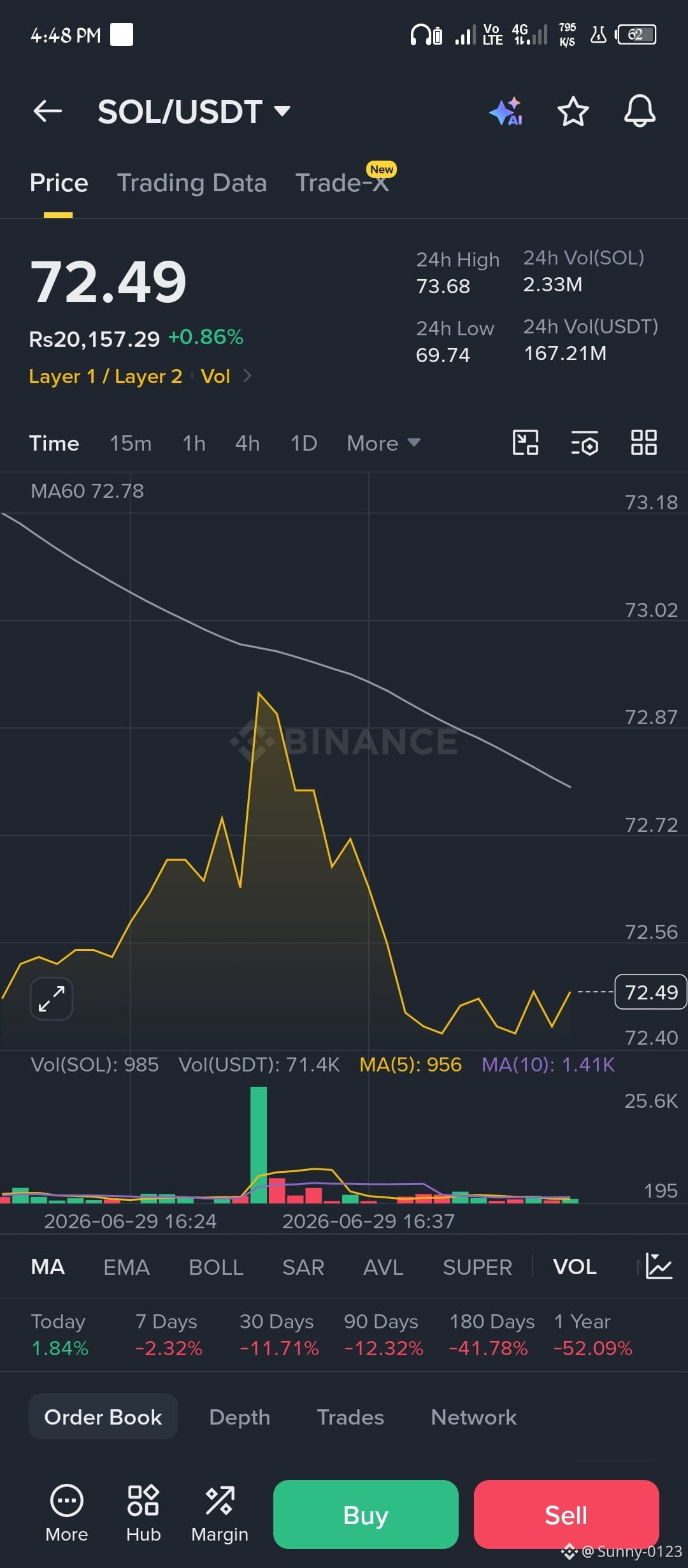Viewport: 688px width, 1568px height.
Task: Toggle the BOLL indicator
Action: [x=216, y=1267]
